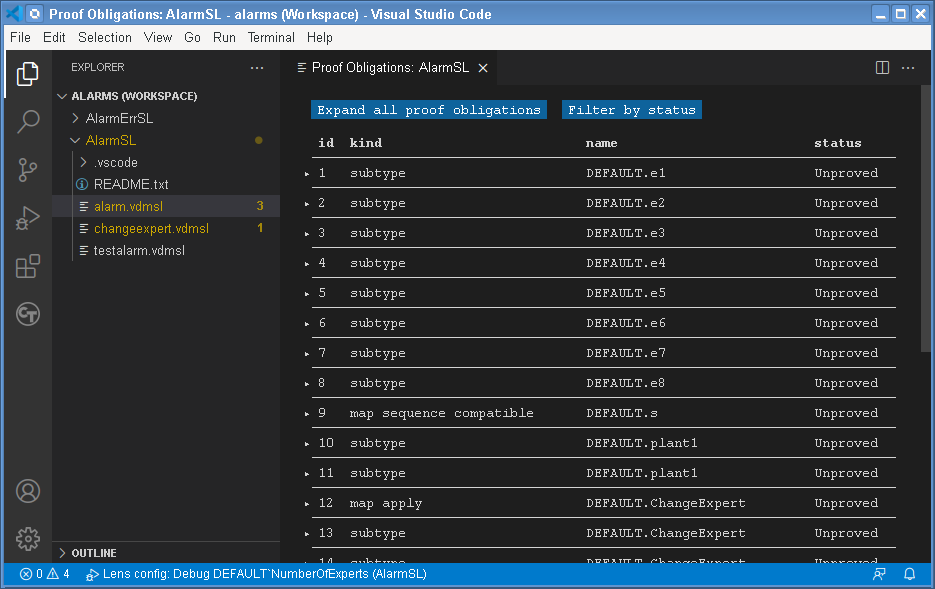Viewport: 935px width, 589px height.
Task: Expand proof obligation row 1
Action: coord(306,173)
